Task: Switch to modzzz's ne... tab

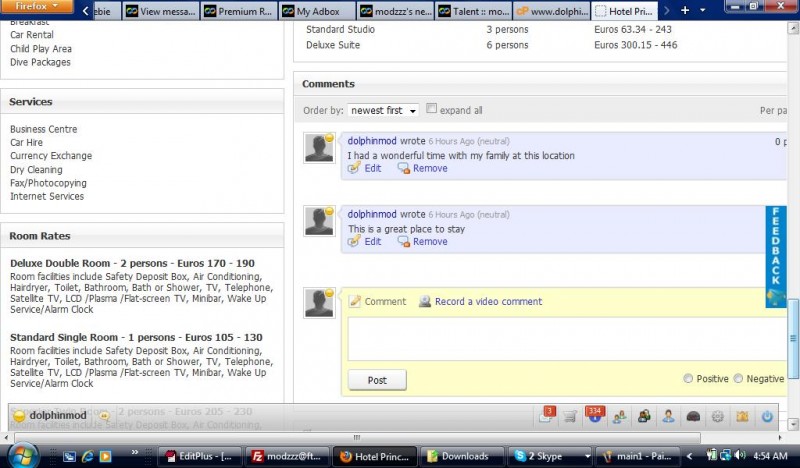Action: point(395,11)
